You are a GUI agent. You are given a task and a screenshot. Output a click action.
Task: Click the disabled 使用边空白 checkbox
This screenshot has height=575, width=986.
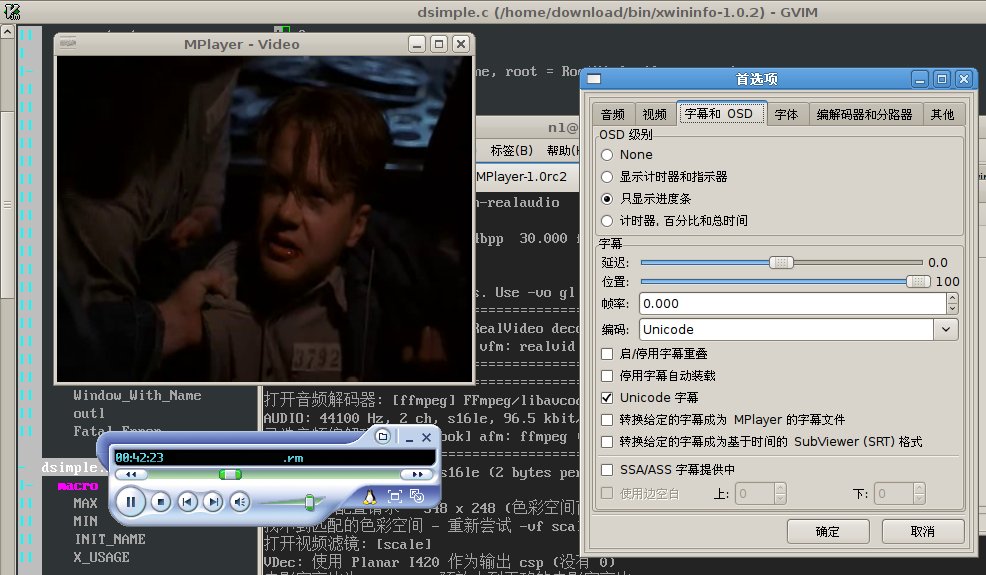coord(607,493)
